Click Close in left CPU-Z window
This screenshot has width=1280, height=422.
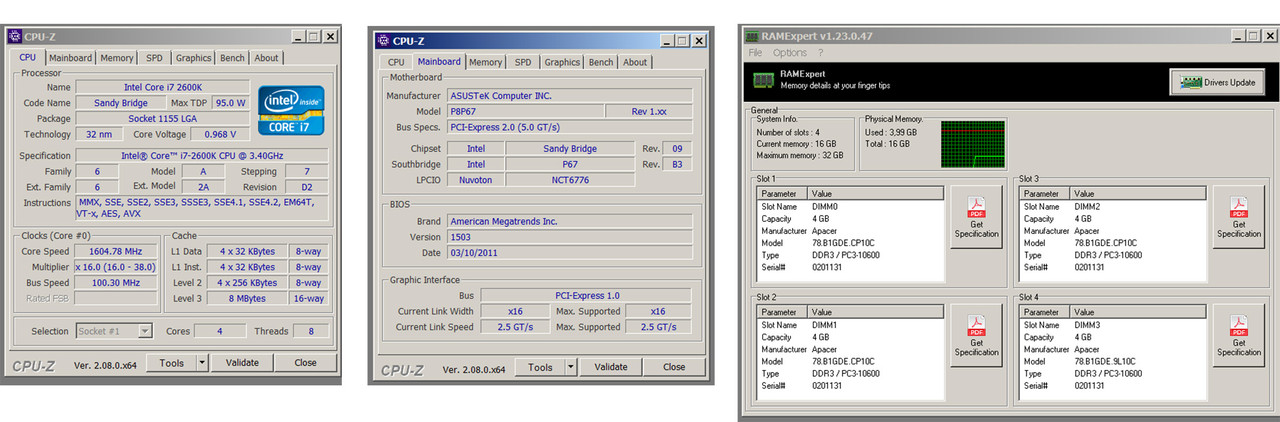(306, 363)
